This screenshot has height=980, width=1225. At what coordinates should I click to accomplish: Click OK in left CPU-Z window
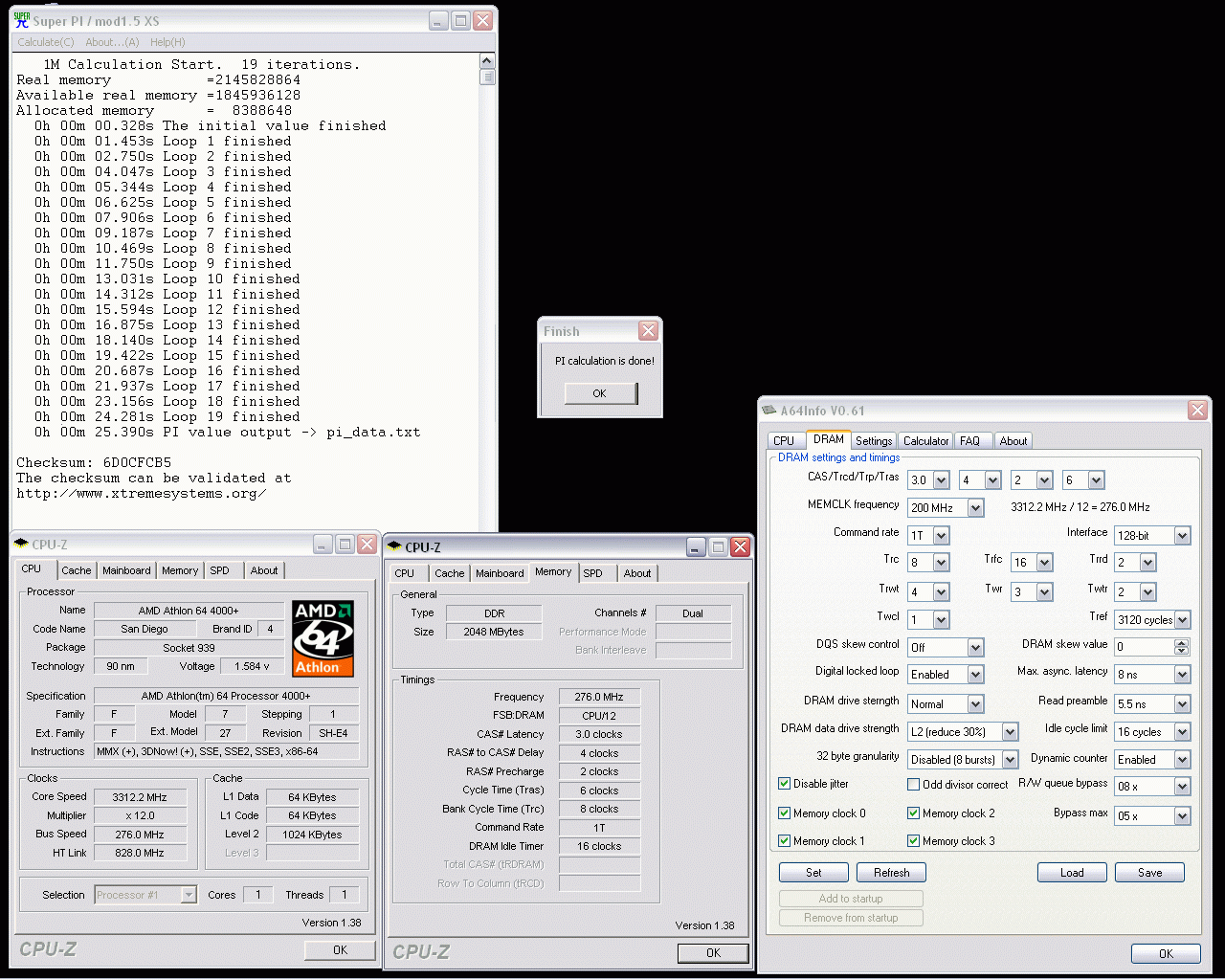click(340, 950)
